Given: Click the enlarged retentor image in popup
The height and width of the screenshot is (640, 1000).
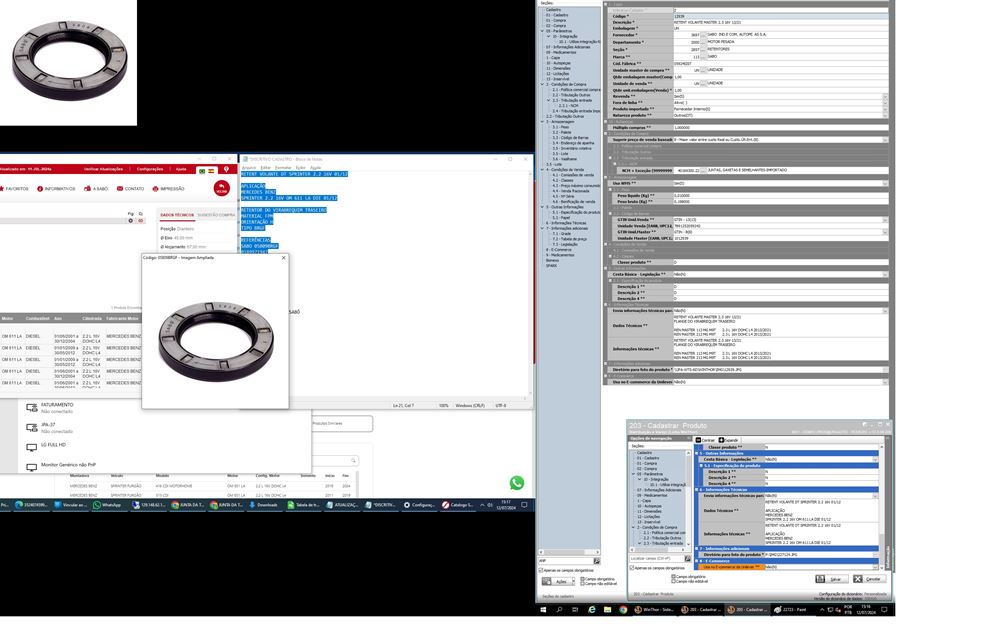Looking at the screenshot, I should 216,342.
